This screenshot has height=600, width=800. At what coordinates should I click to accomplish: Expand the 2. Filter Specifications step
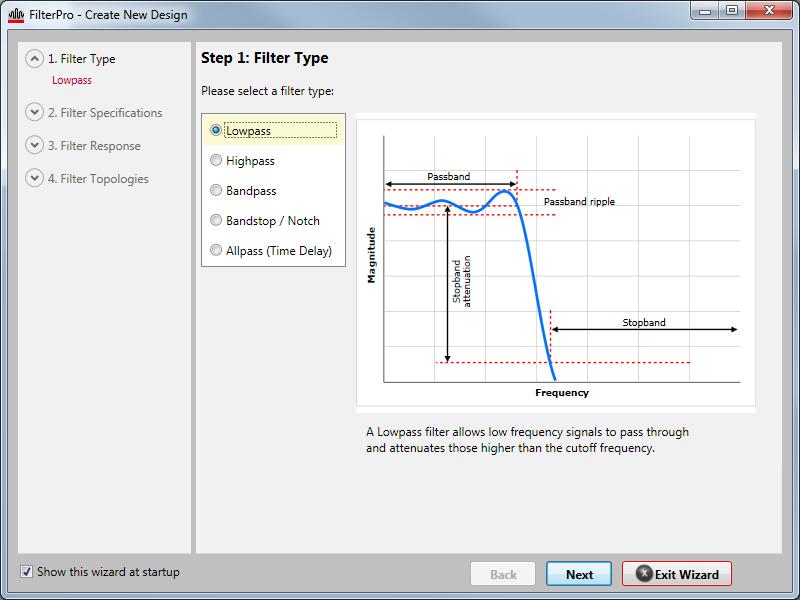click(x=34, y=112)
